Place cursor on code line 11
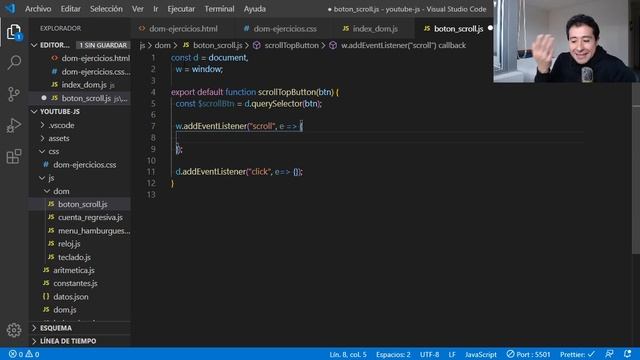Viewport: 640px width, 360px height. (x=239, y=171)
